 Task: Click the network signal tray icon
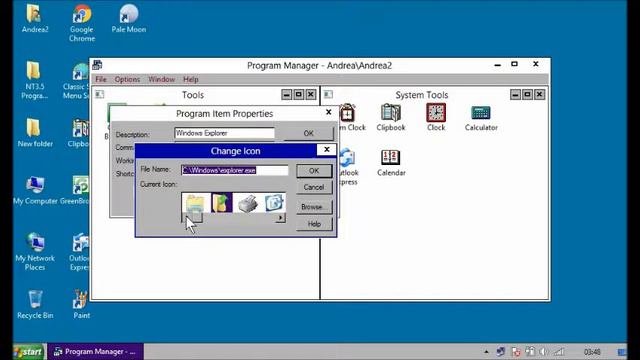coord(559,351)
